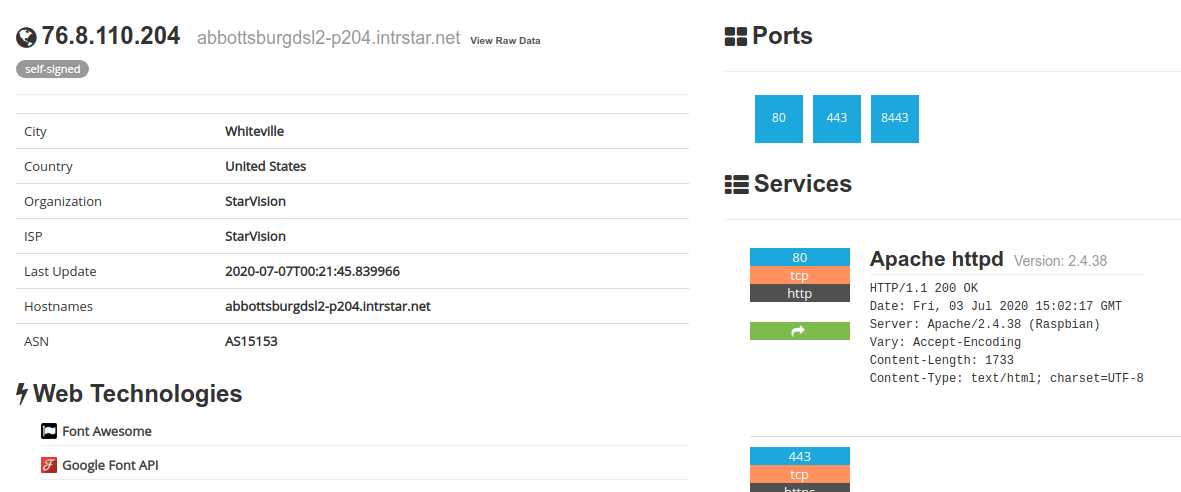
Task: Select port 80 box
Action: [x=778, y=118]
